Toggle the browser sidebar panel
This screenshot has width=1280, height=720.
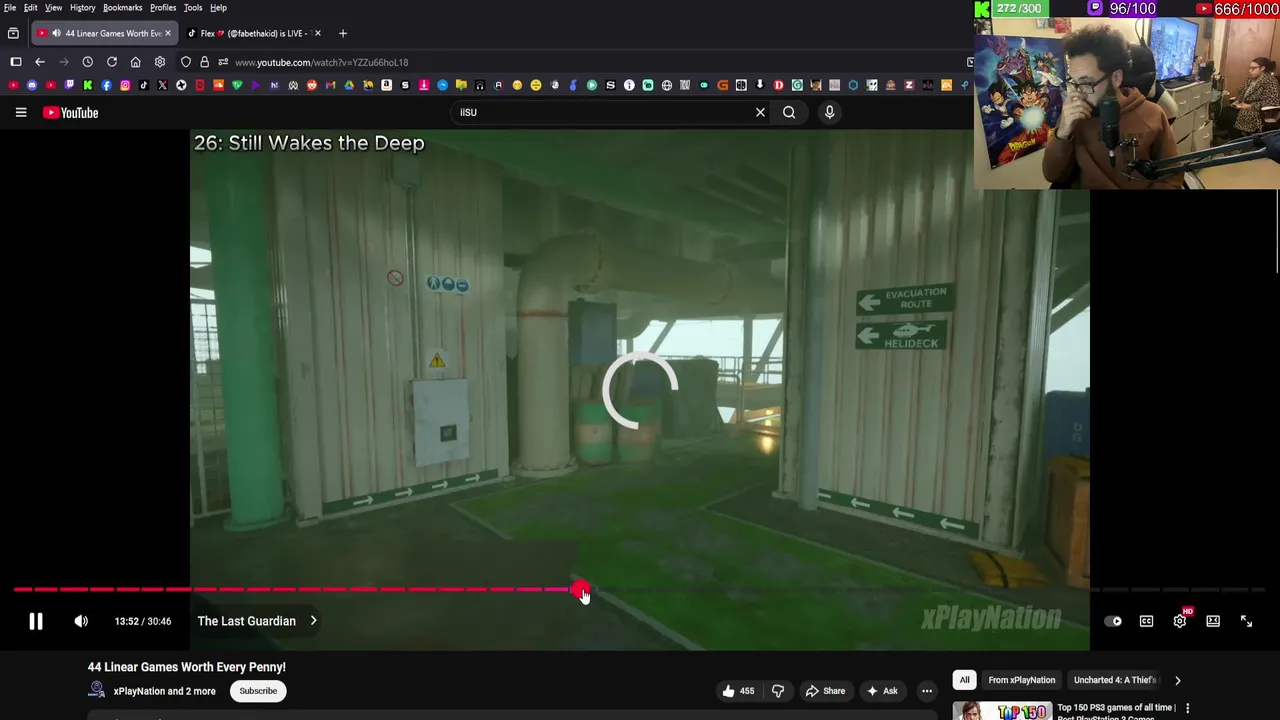[x=16, y=62]
